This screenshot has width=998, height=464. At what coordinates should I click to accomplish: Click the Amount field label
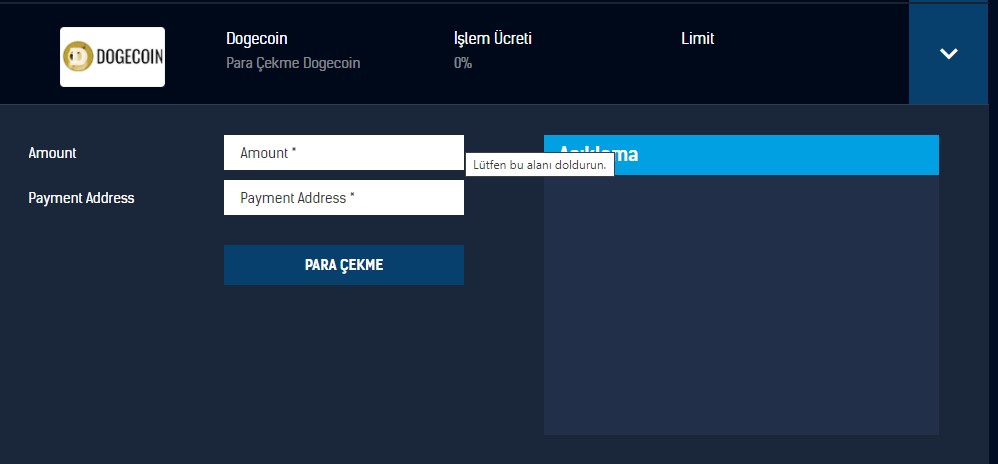52,153
